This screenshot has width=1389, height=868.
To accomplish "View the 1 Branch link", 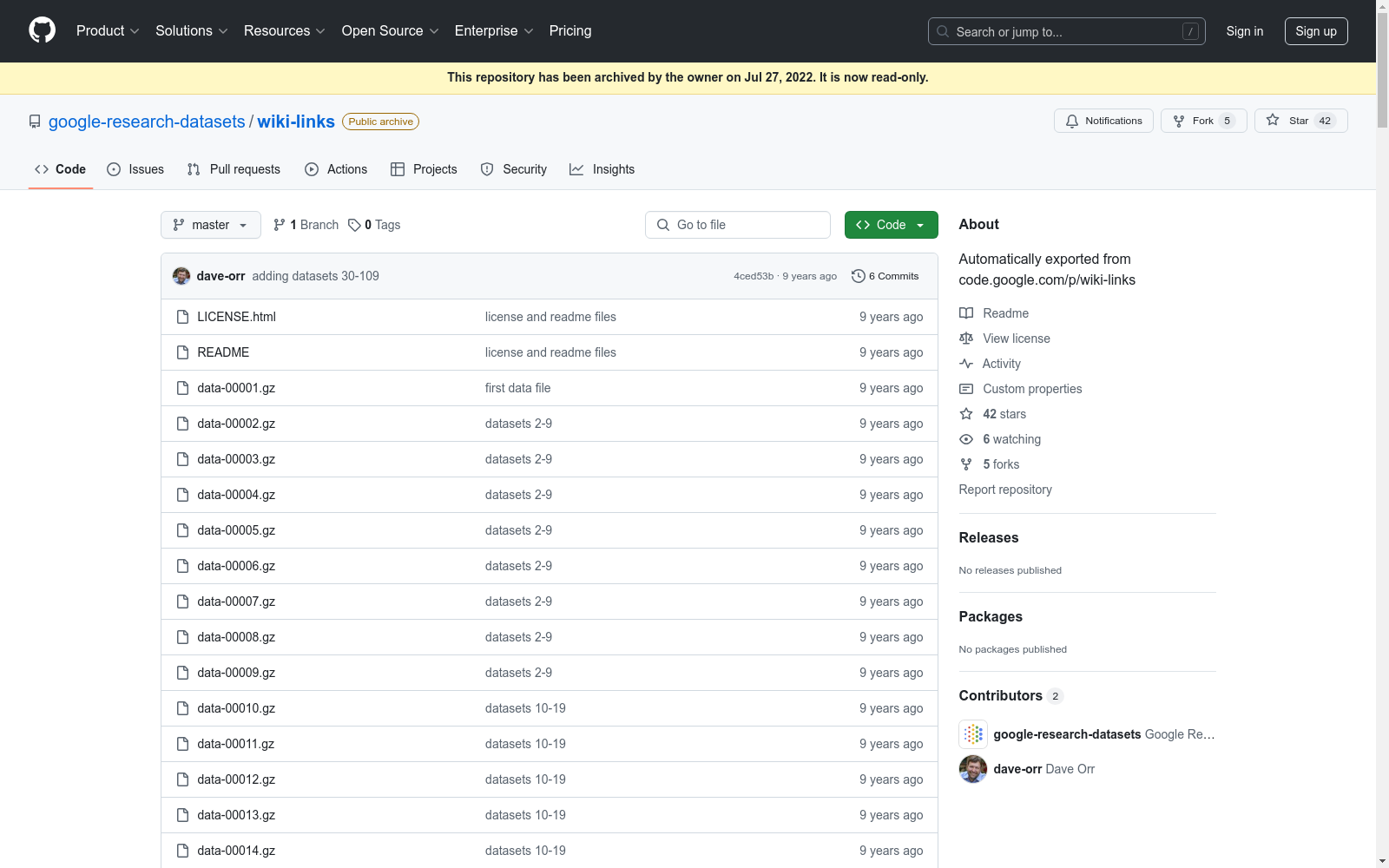I will 306,225.
